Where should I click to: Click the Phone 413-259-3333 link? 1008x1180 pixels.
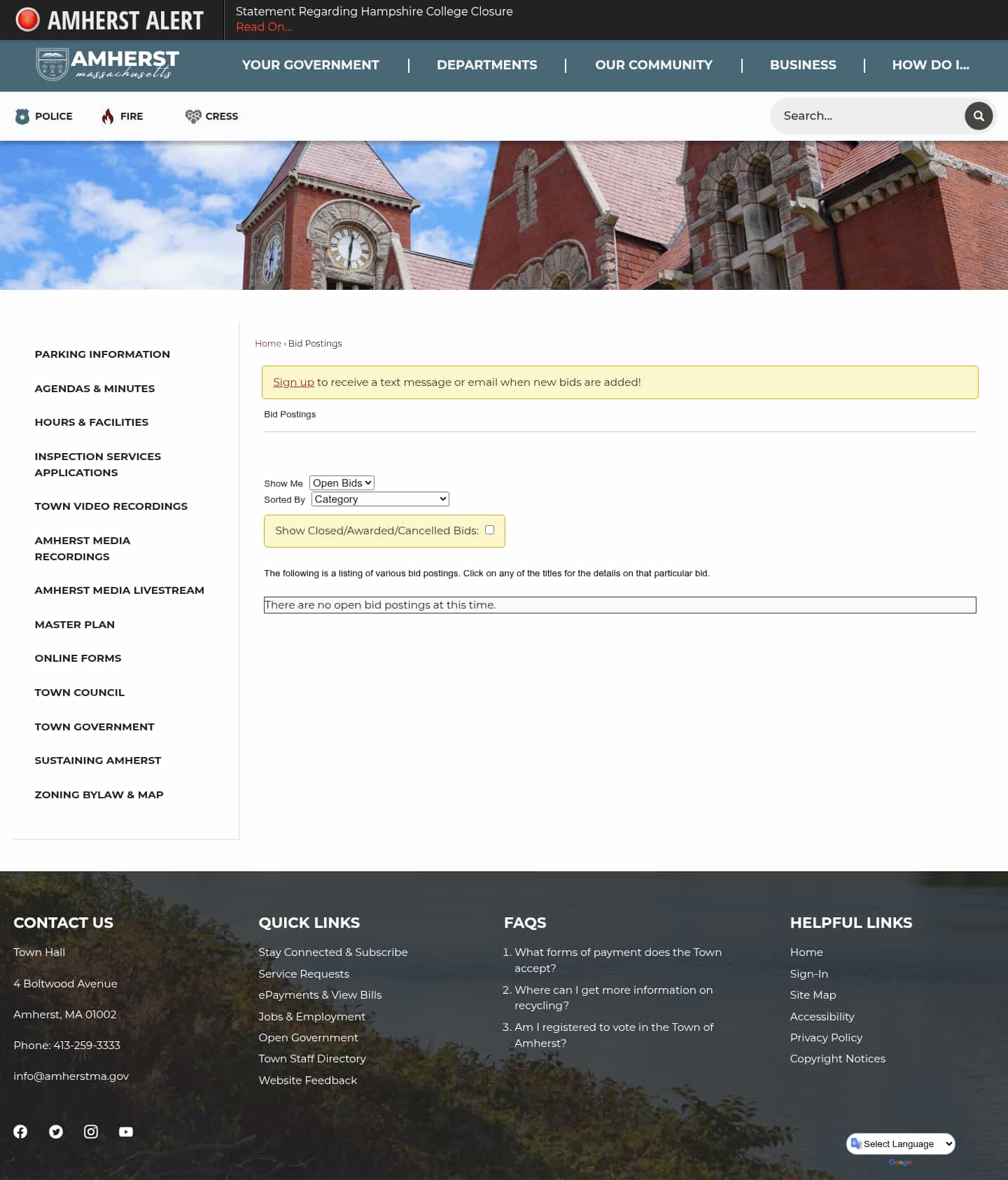pyautogui.click(x=67, y=1046)
